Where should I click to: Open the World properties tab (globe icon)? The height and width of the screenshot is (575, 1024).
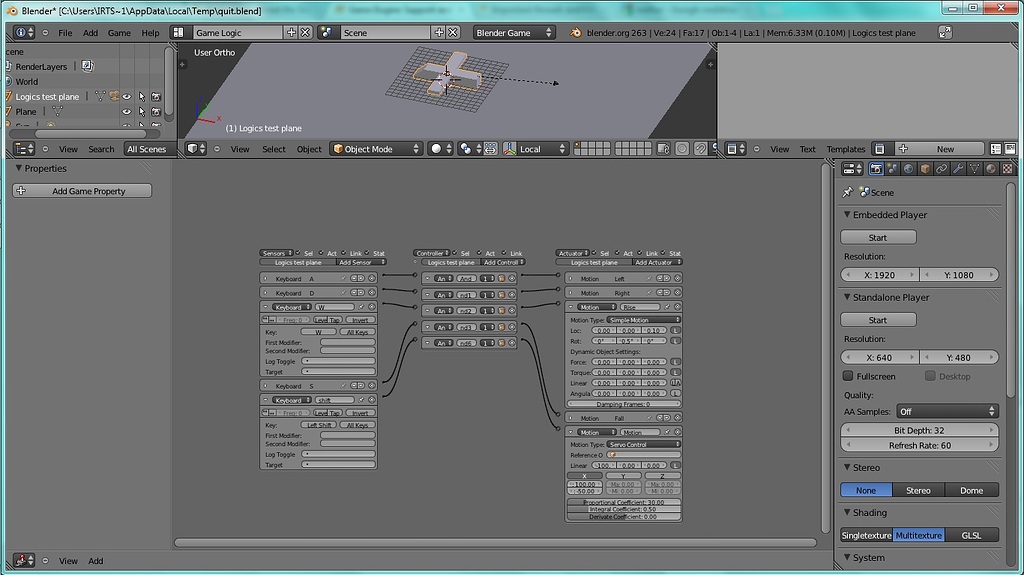(908, 169)
